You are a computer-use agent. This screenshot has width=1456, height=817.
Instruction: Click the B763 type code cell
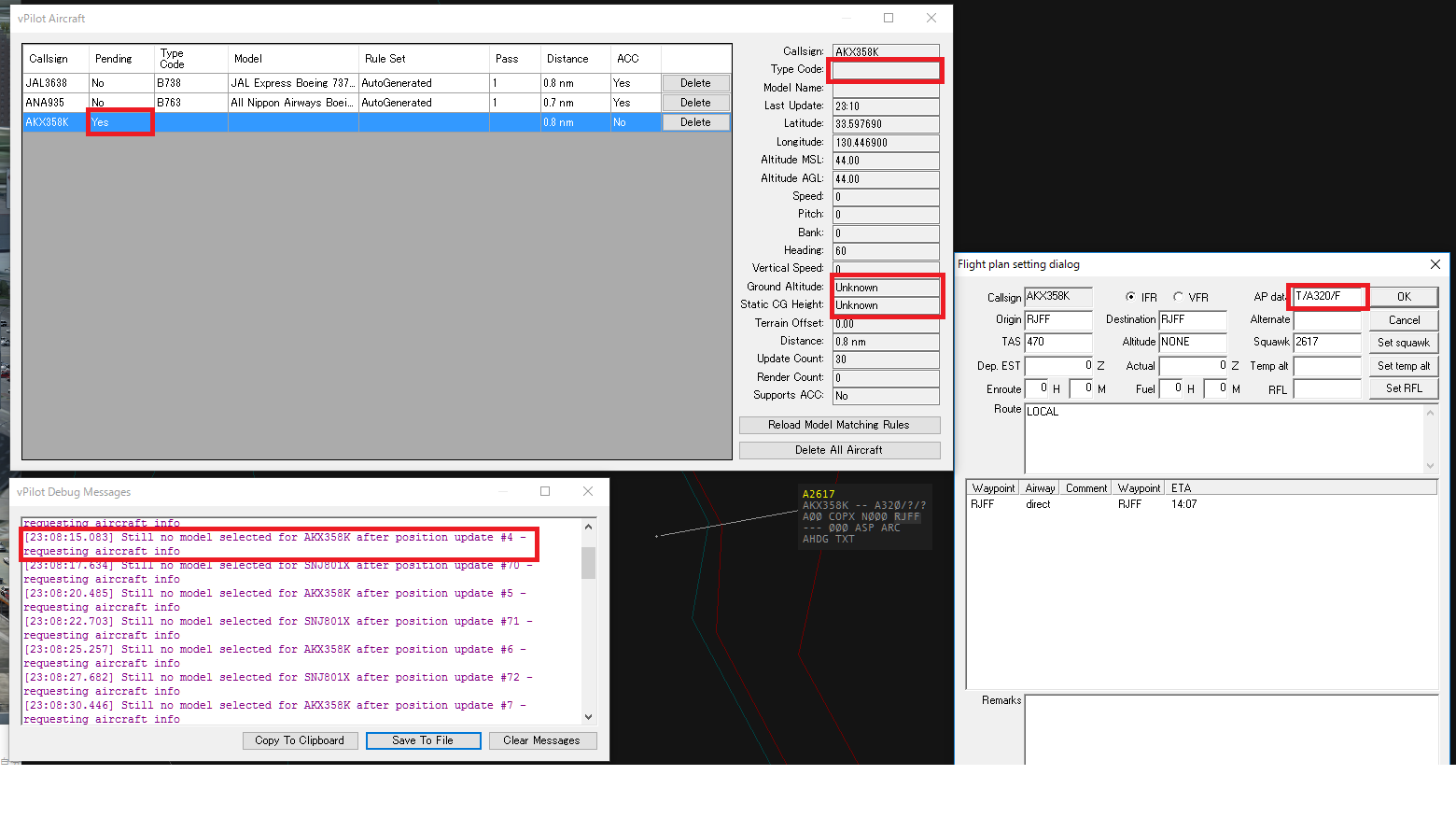tap(190, 103)
